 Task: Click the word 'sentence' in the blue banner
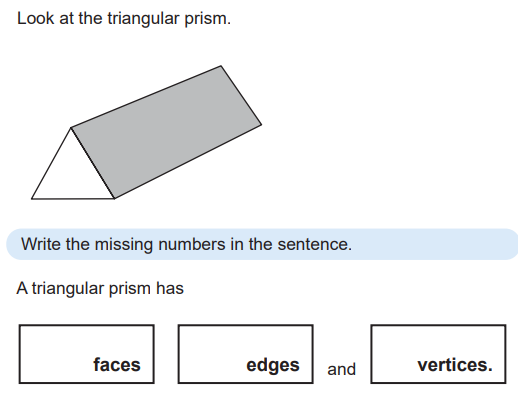[x=313, y=244]
